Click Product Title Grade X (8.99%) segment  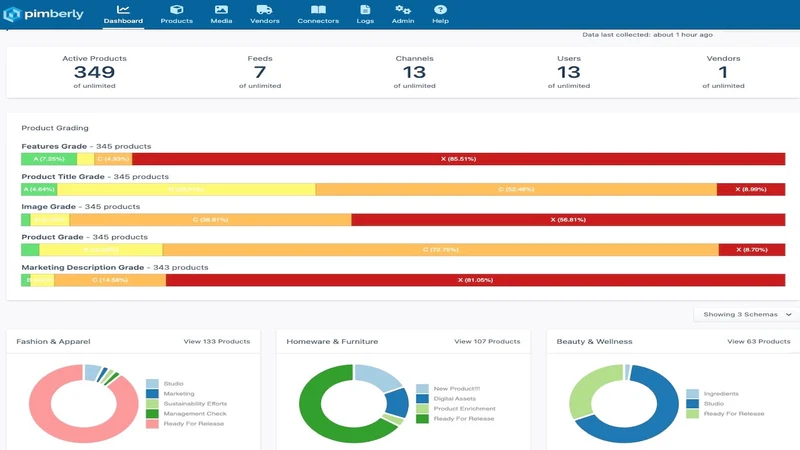point(751,189)
